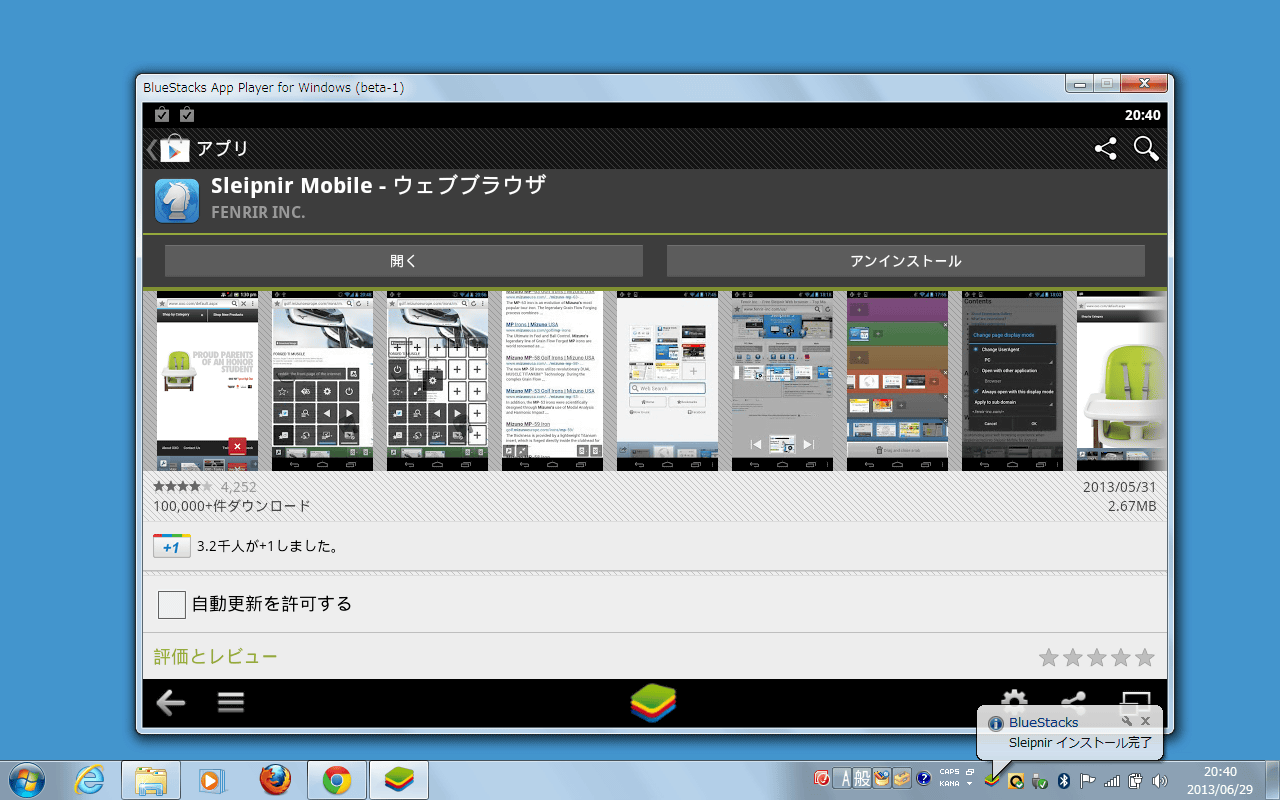
Task: Click the IME help question mark icon
Action: tap(924, 778)
